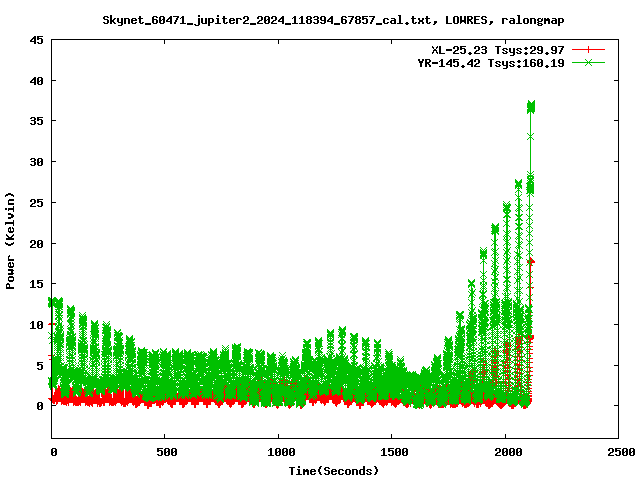Click y-axis tick label 5
Screen dimensions: 640x480
pyautogui.click(x=40, y=365)
